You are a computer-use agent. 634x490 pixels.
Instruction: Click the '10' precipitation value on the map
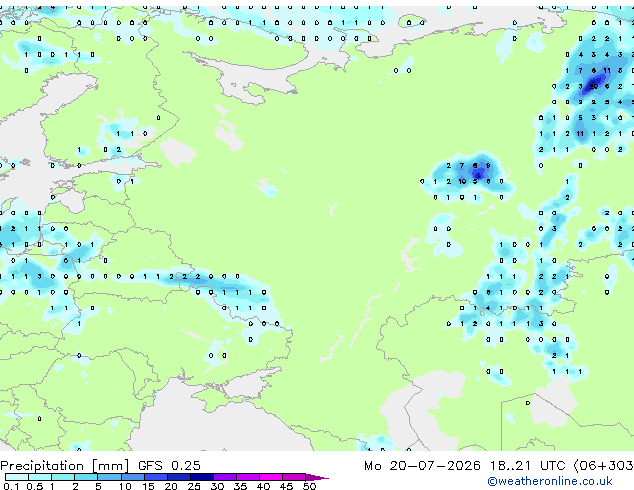(x=462, y=182)
